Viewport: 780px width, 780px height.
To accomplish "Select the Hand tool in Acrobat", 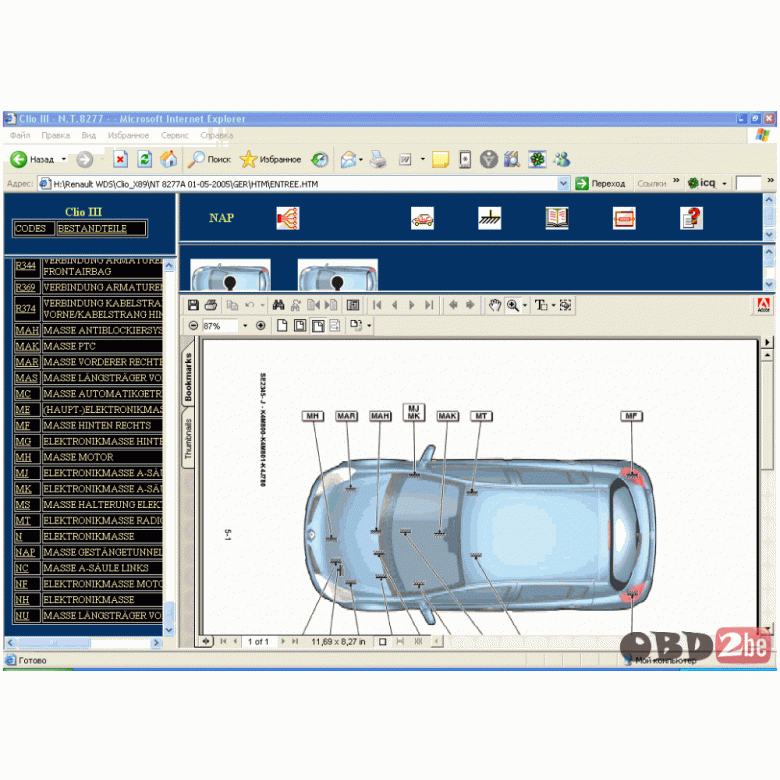I will pos(494,305).
